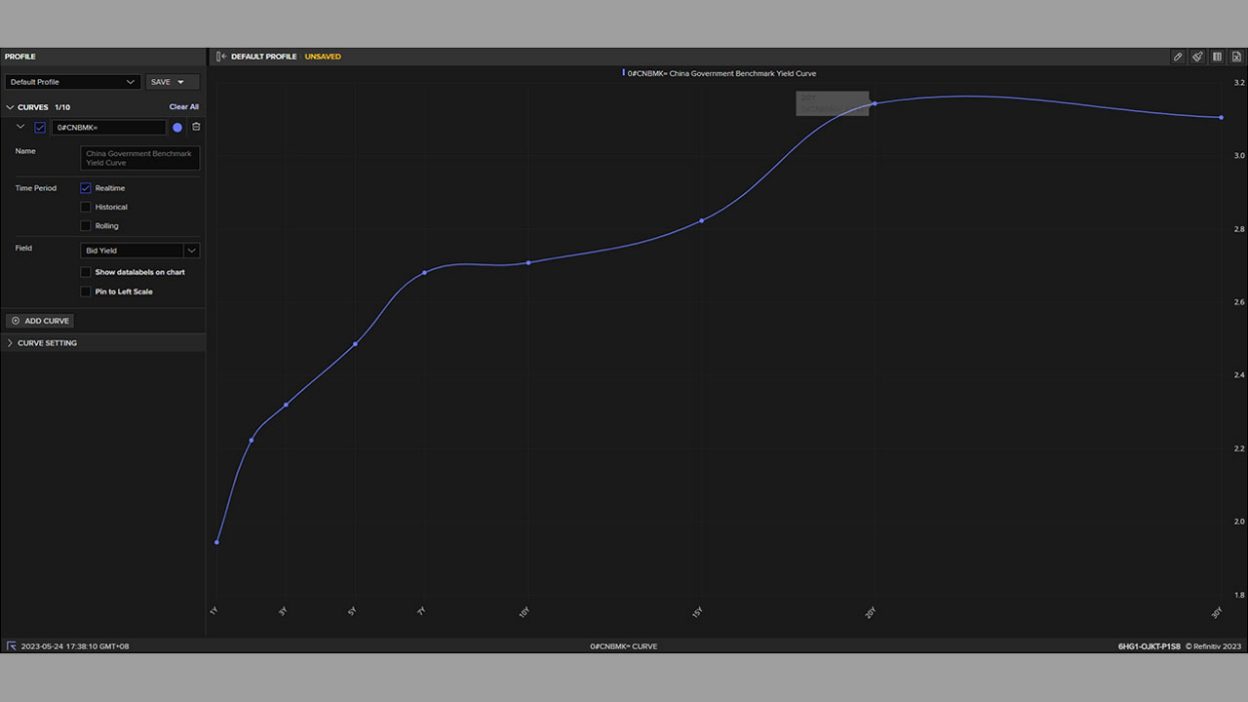The height and width of the screenshot is (702, 1248).
Task: Click the DEFAULT PROFILE tab header
Action: point(262,56)
